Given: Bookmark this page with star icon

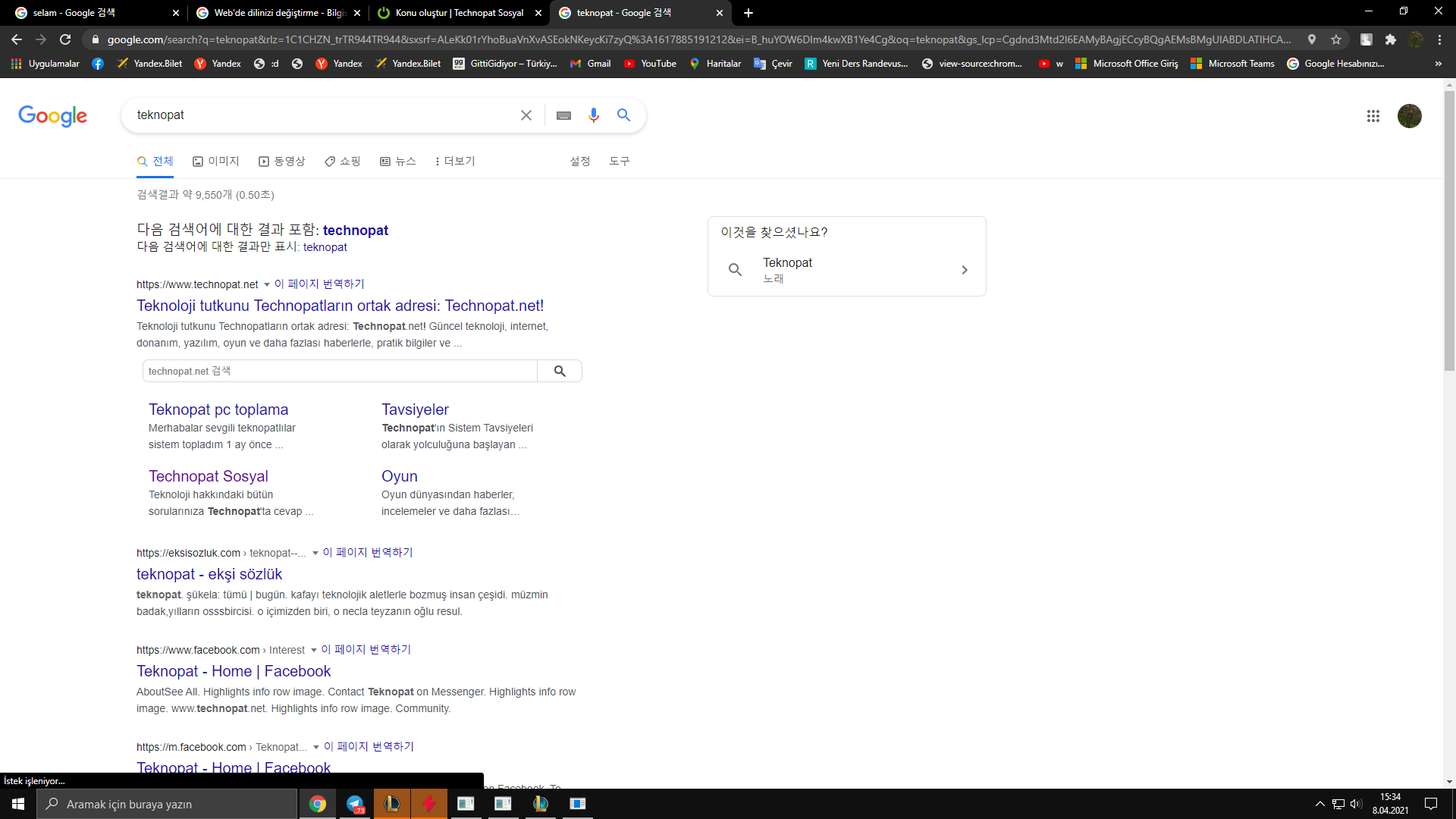Looking at the screenshot, I should 1336,39.
